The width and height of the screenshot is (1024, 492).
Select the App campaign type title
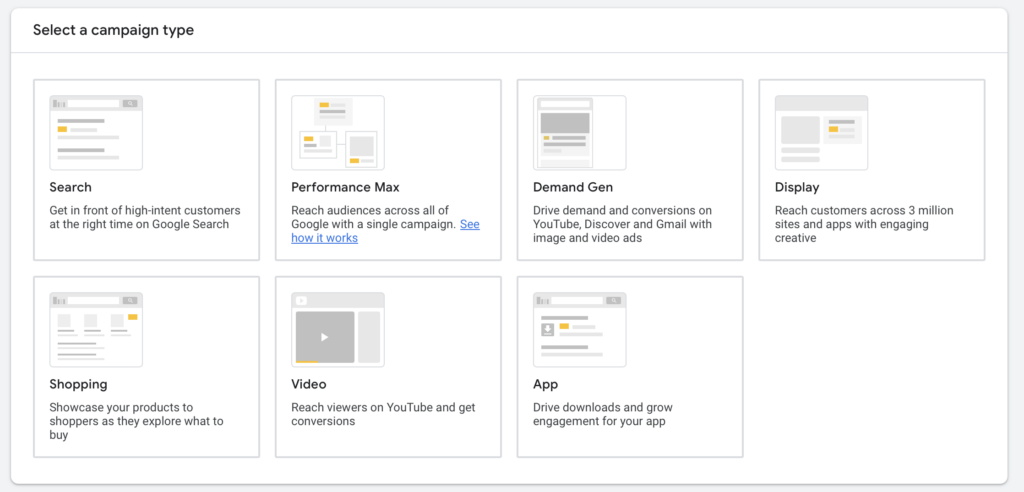[545, 384]
